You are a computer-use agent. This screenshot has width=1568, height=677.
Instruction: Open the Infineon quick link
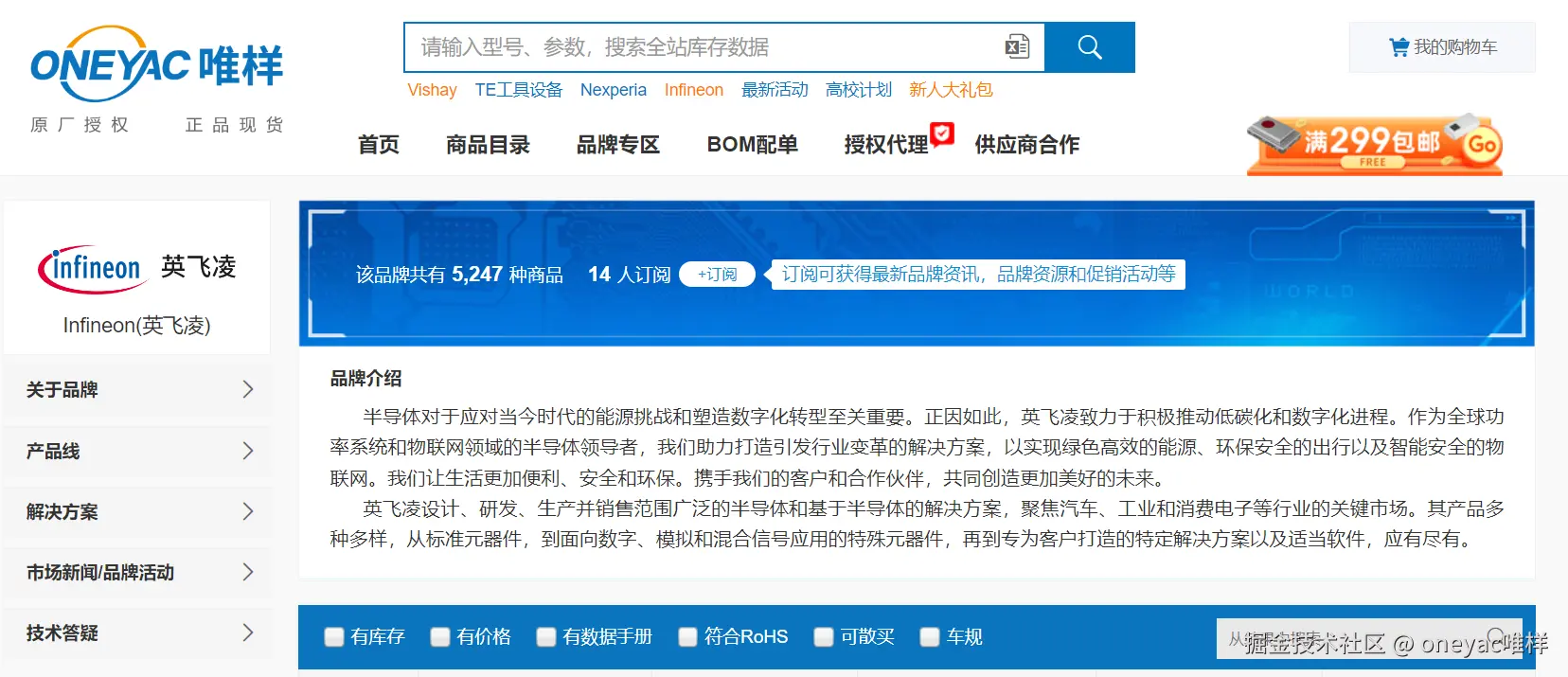[693, 90]
